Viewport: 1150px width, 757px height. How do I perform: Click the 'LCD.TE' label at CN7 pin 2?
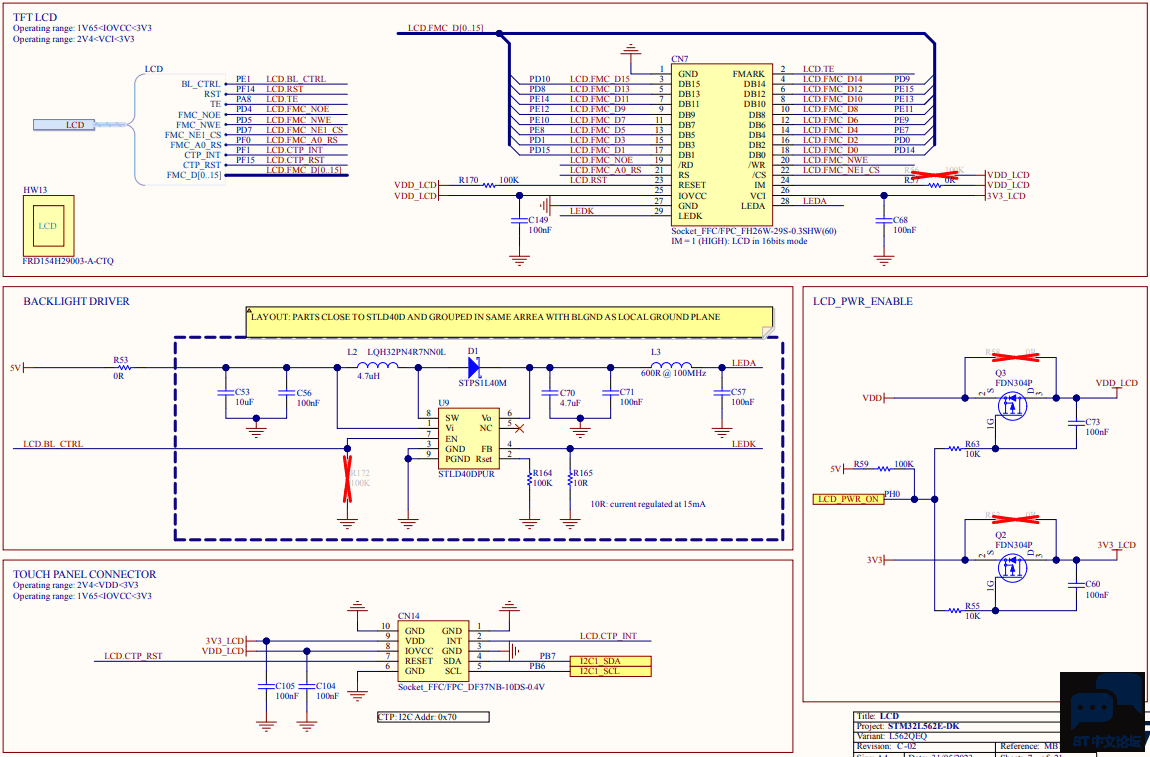tap(818, 69)
